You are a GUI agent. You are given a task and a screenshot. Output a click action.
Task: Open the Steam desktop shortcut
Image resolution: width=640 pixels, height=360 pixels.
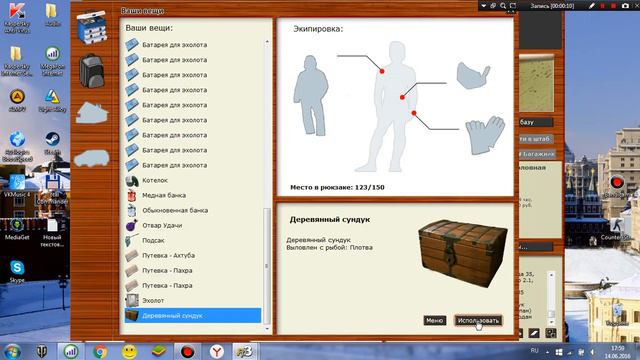tap(52, 142)
